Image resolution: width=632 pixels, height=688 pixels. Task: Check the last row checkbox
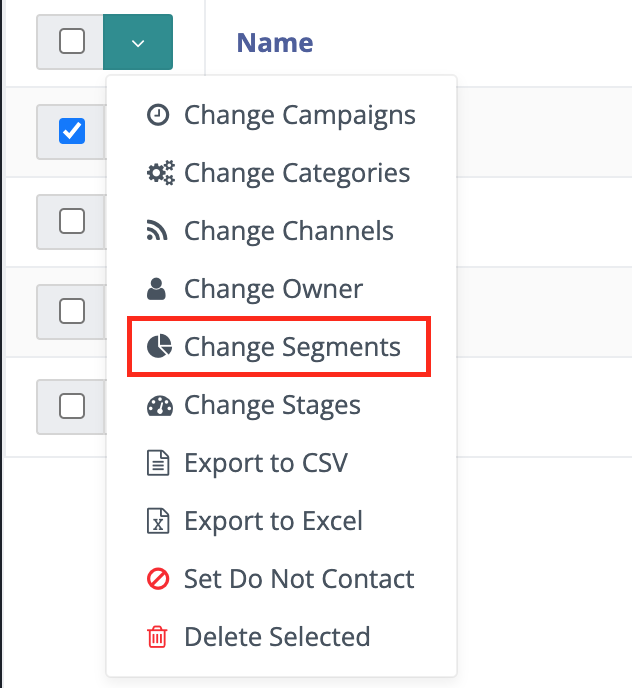(72, 406)
